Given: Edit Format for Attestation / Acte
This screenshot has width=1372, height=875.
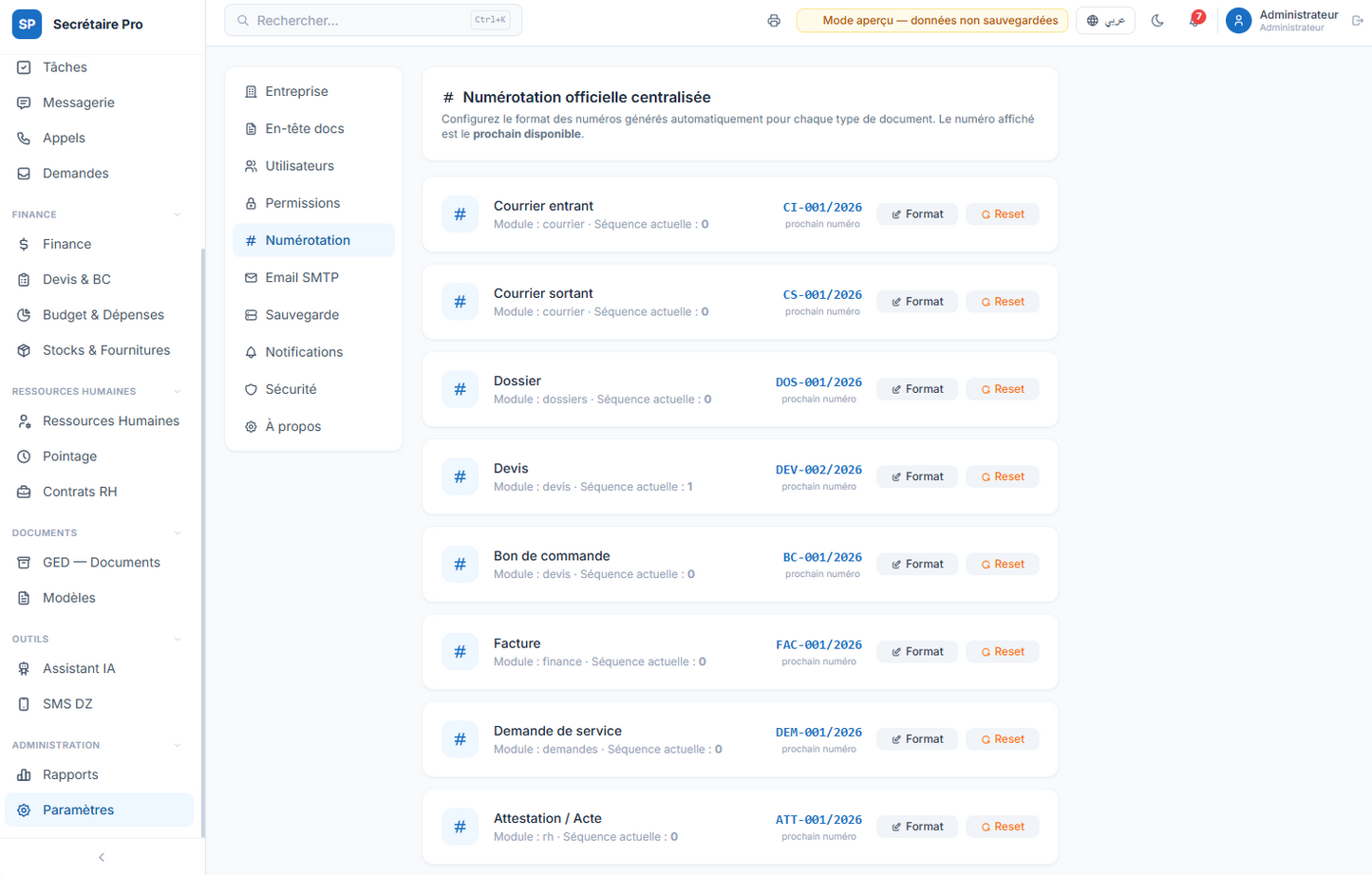Looking at the screenshot, I should (x=917, y=827).
